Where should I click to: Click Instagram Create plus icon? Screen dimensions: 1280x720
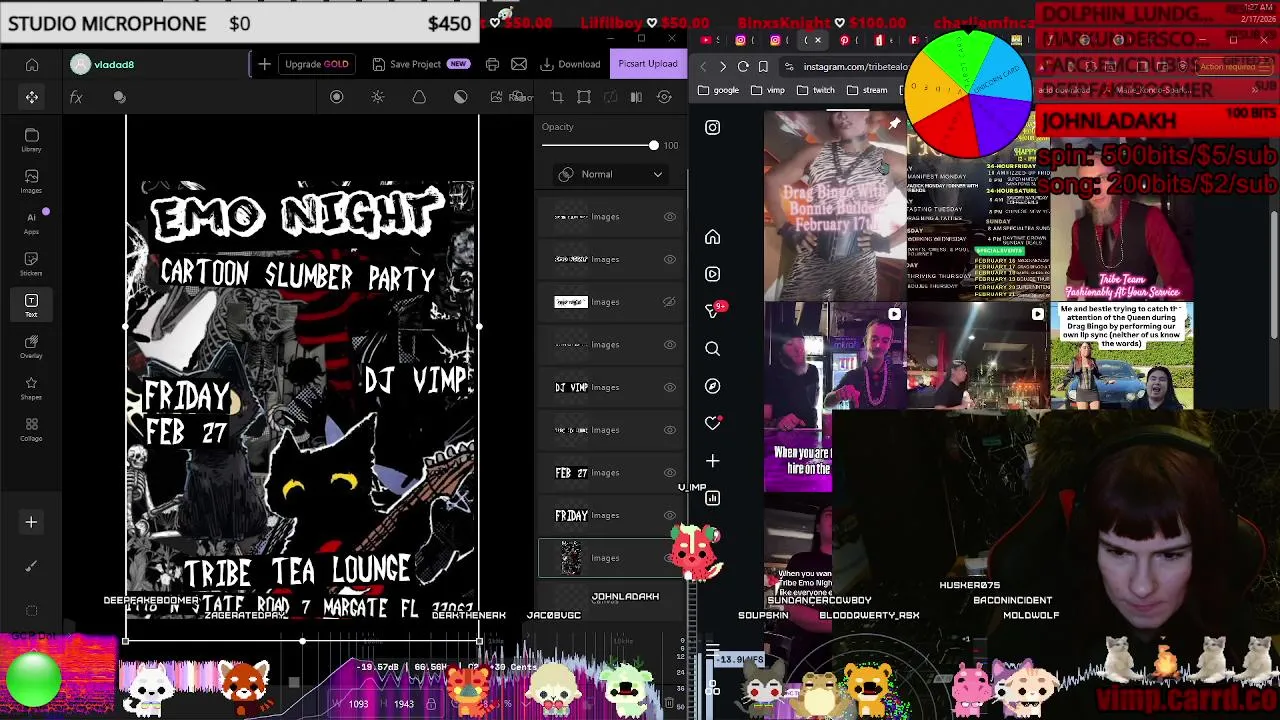click(712, 461)
